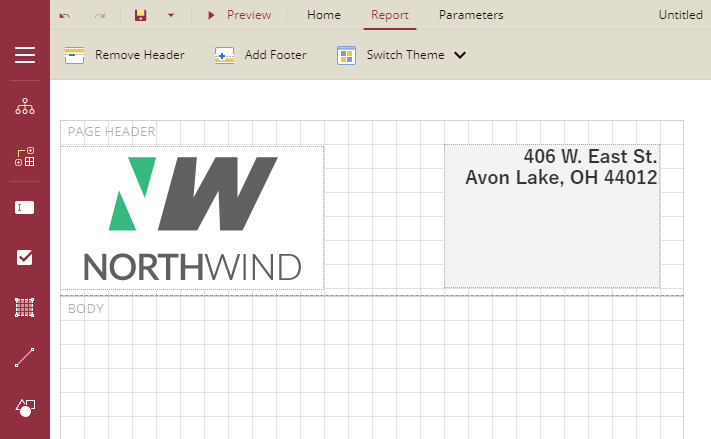The width and height of the screenshot is (711, 439).
Task: Expand the Switch Theme dropdown chevron
Action: click(x=460, y=55)
